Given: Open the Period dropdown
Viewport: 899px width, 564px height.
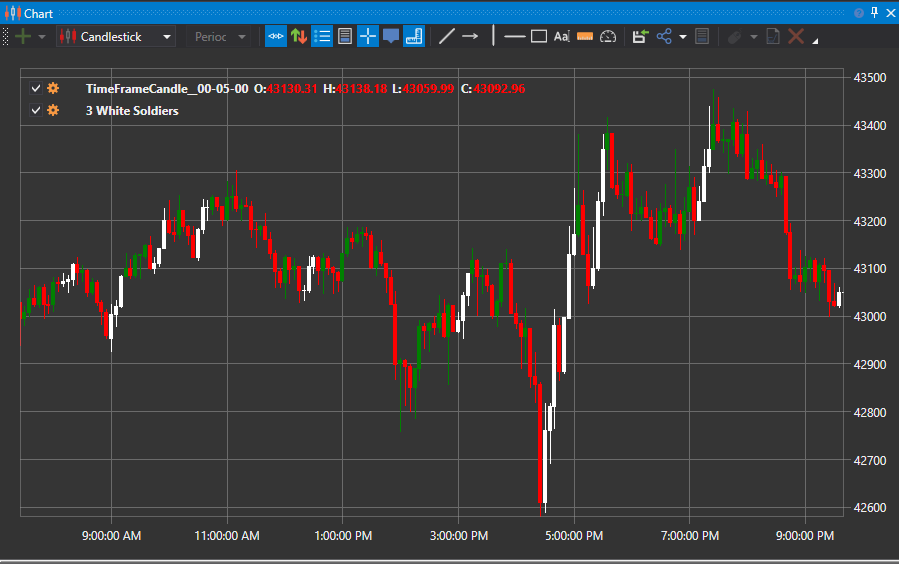Looking at the screenshot, I should click(218, 37).
